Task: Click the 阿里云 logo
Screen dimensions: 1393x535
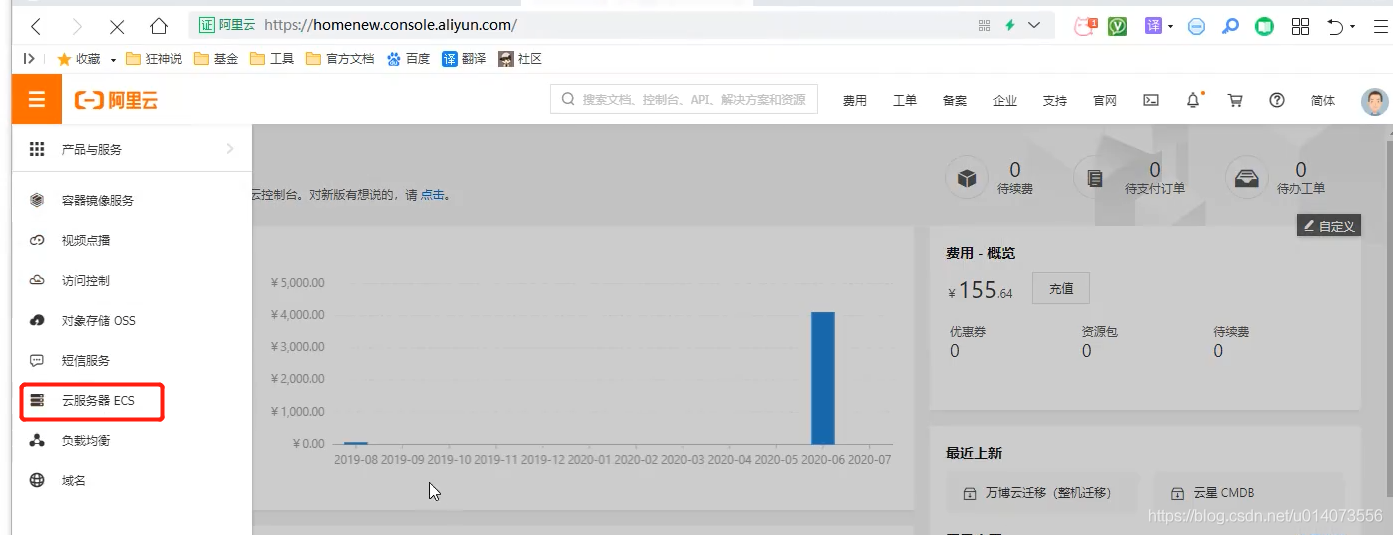Action: click(117, 100)
